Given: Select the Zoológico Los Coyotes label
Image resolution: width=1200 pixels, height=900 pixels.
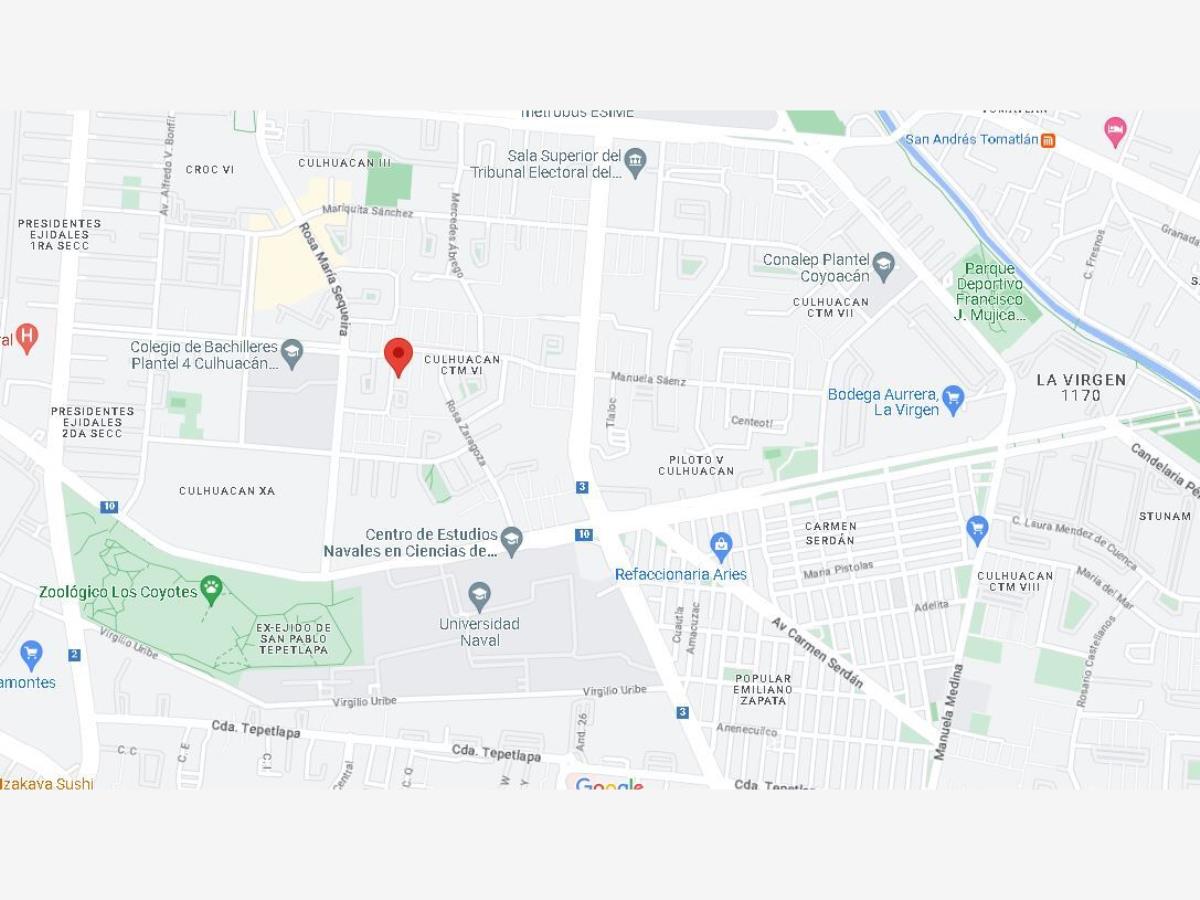Looking at the screenshot, I should (118, 592).
